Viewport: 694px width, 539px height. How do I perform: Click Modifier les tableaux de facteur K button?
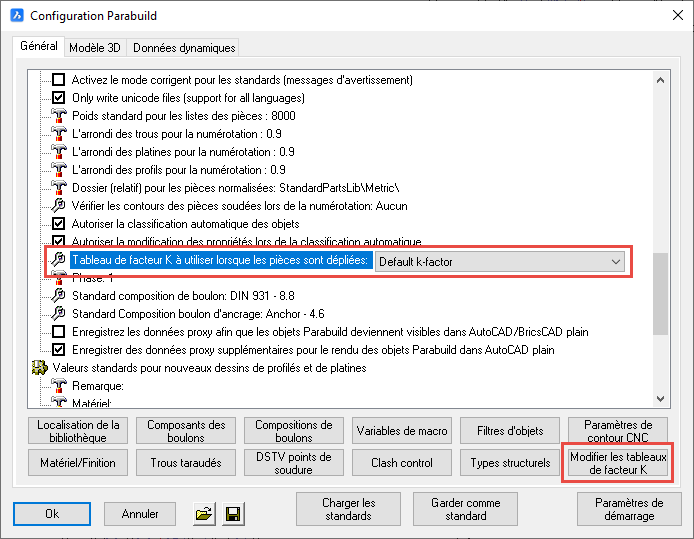[x=616, y=463]
